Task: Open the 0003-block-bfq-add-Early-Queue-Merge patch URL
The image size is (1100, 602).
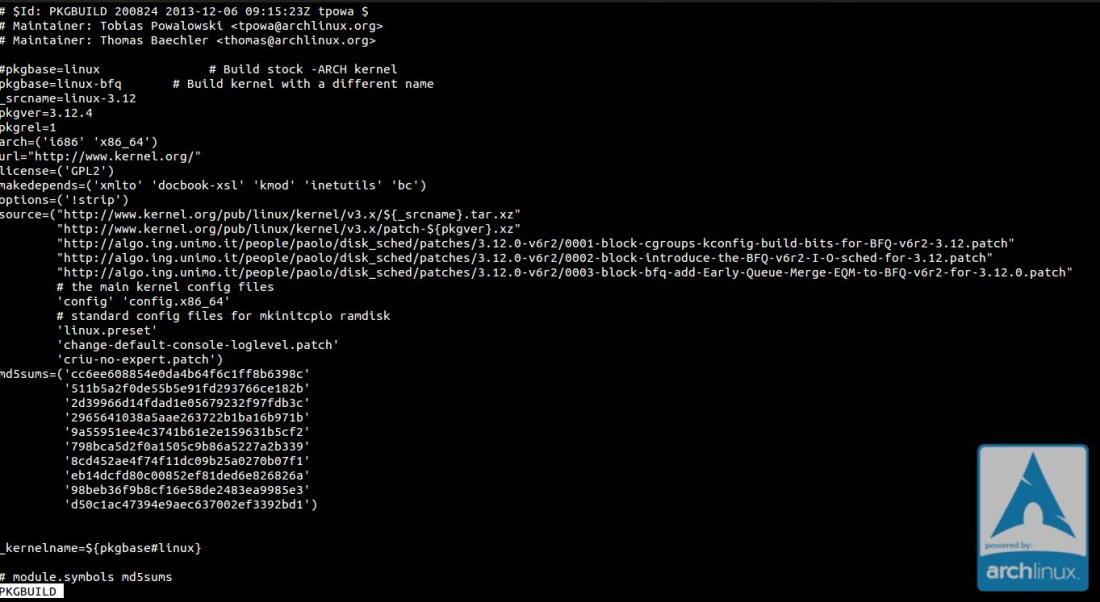Action: pyautogui.click(x=564, y=272)
